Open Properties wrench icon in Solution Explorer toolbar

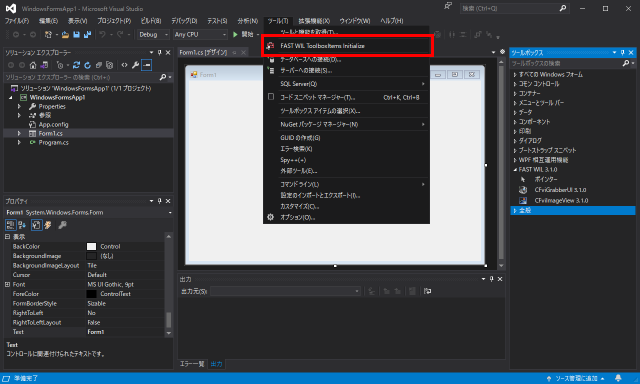(135, 65)
